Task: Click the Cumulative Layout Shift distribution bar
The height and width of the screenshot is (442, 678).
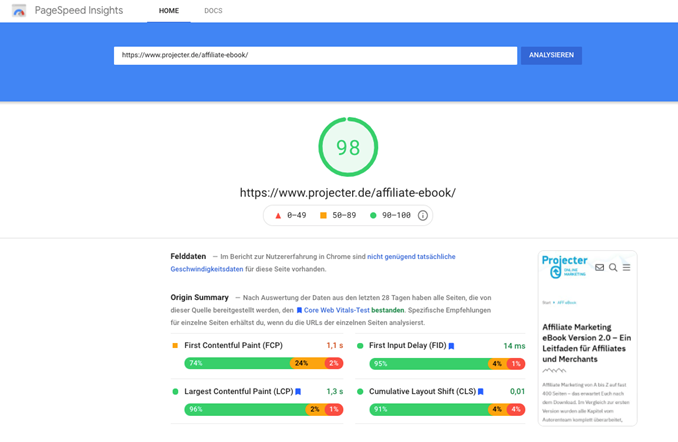Action: click(x=447, y=409)
